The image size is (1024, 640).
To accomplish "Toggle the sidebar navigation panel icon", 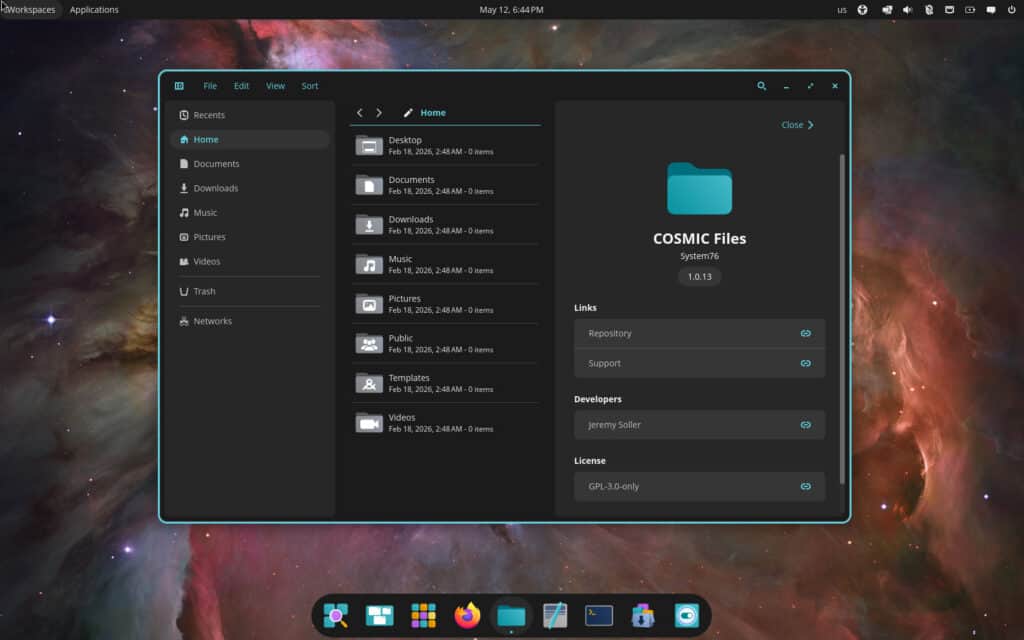I will [179, 86].
